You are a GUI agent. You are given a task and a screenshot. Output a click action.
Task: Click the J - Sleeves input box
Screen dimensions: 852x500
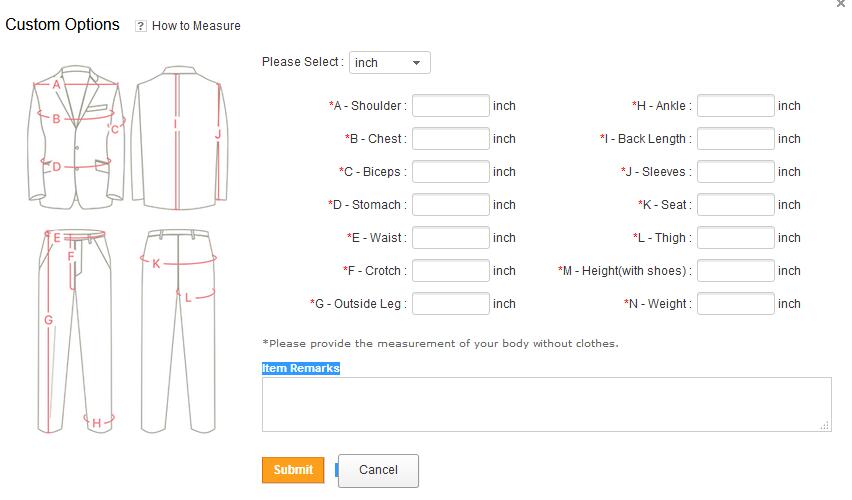pyautogui.click(x=736, y=172)
